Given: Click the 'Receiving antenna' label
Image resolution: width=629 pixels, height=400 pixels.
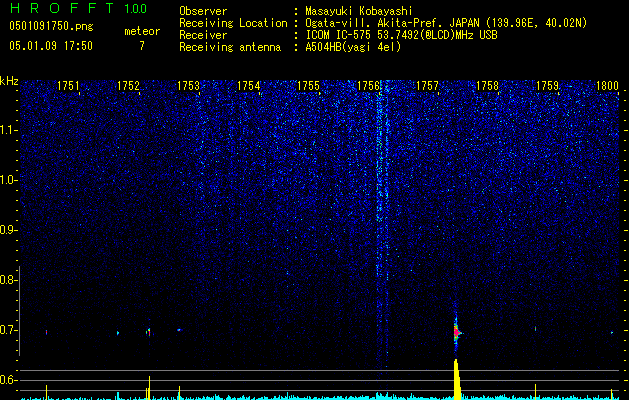Looking at the screenshot, I should (230, 47).
